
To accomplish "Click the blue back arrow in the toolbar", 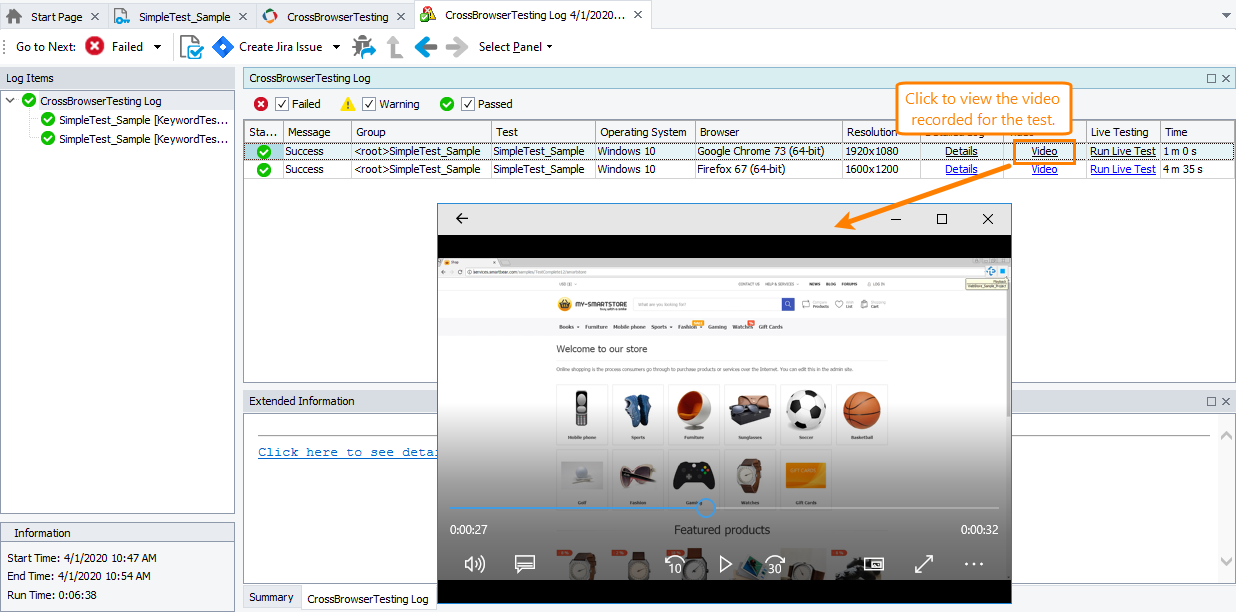I will click(425, 47).
